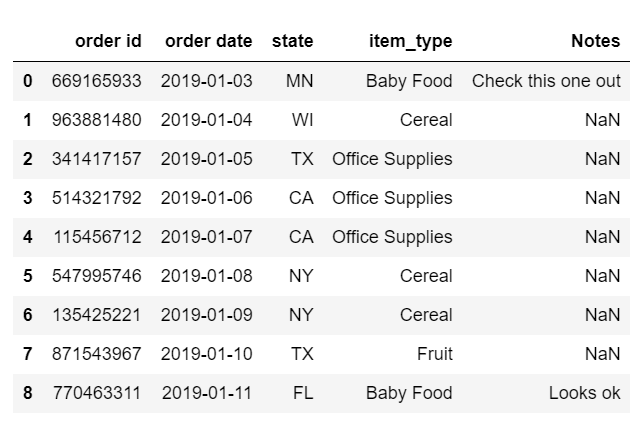The width and height of the screenshot is (641, 428).
Task: Click the 'order date' column header
Action: click(x=208, y=41)
